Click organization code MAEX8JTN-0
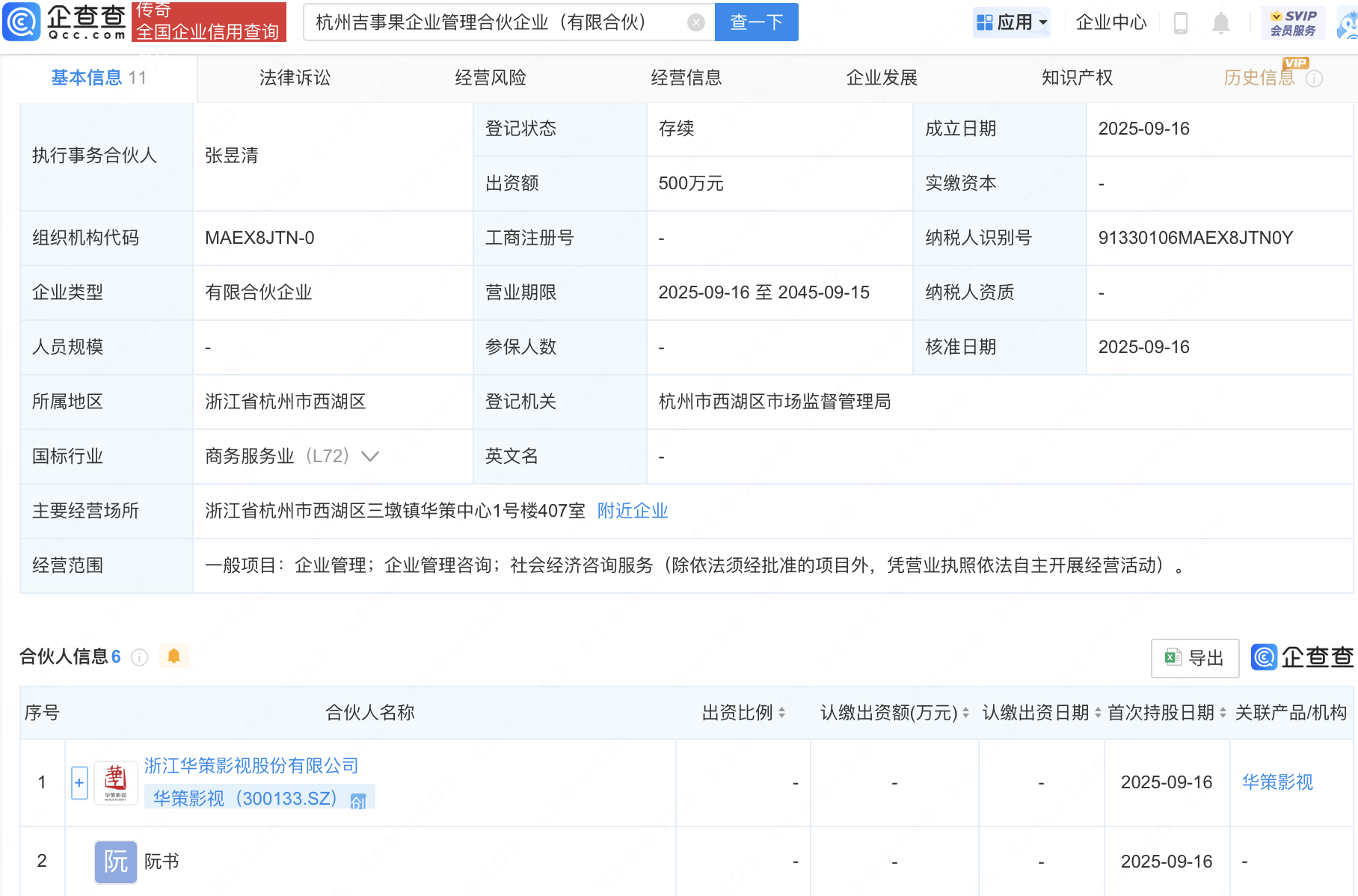 pos(259,238)
